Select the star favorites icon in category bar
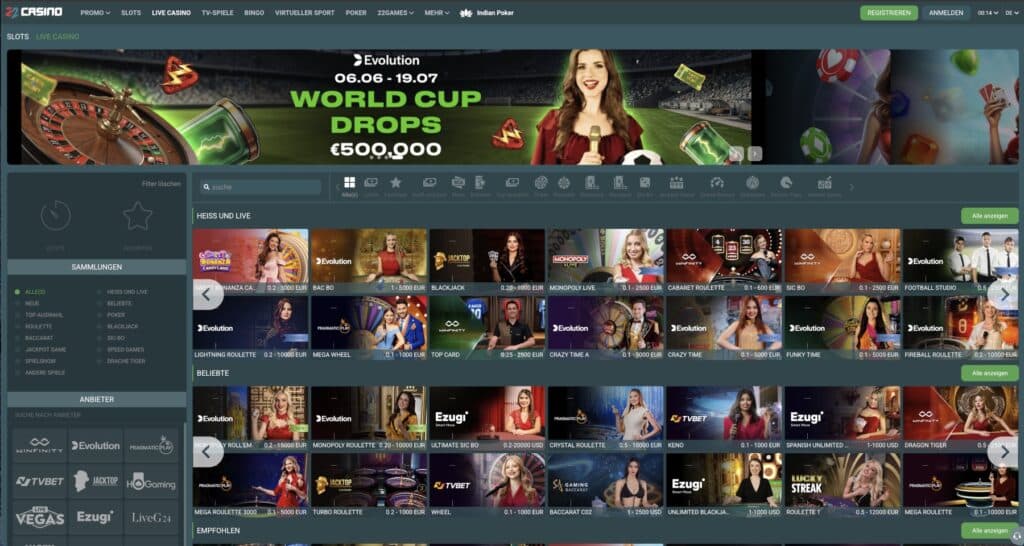The image size is (1024, 546). click(395, 183)
